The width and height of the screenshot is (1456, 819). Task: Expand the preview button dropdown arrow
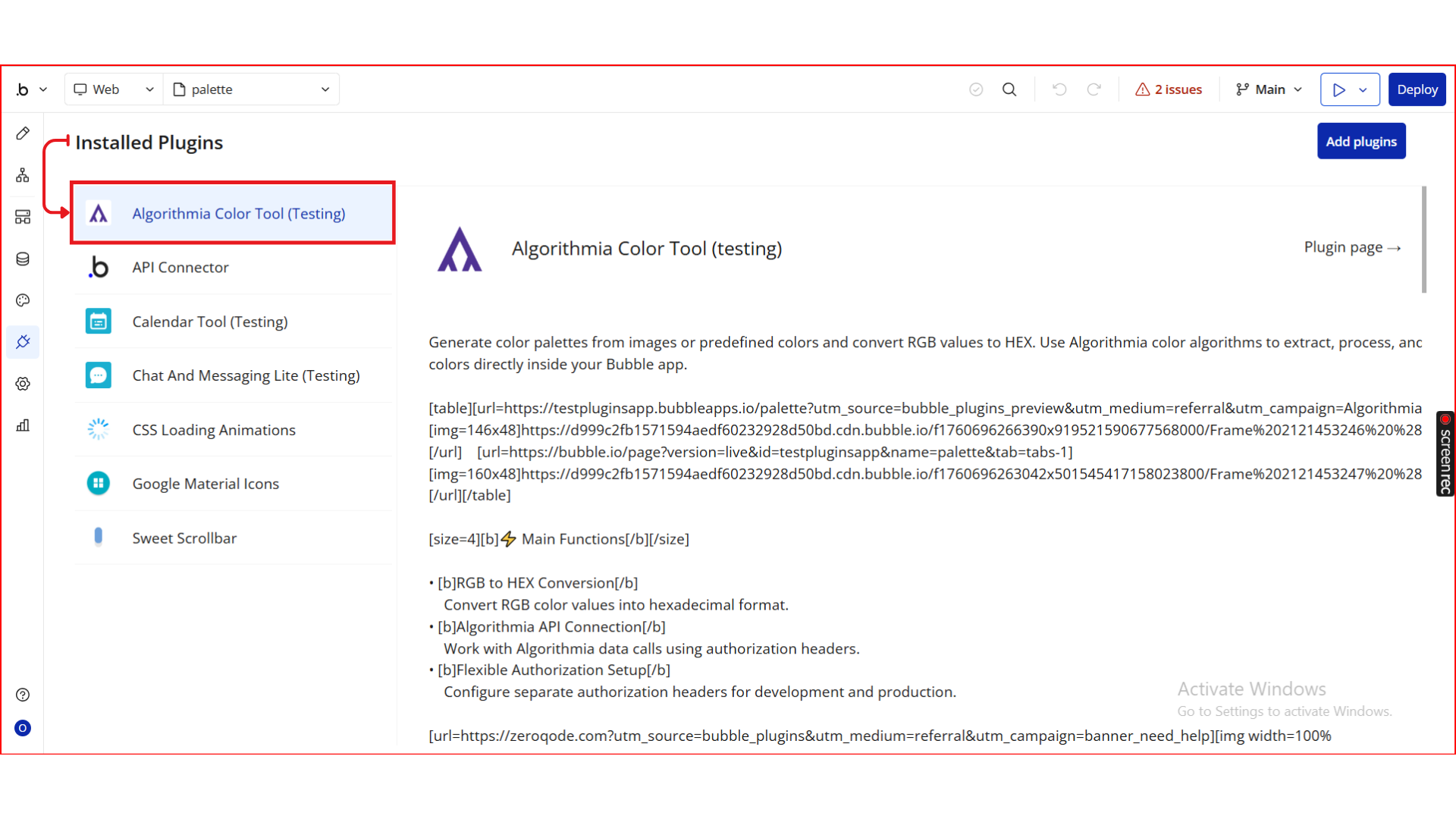tap(1363, 89)
